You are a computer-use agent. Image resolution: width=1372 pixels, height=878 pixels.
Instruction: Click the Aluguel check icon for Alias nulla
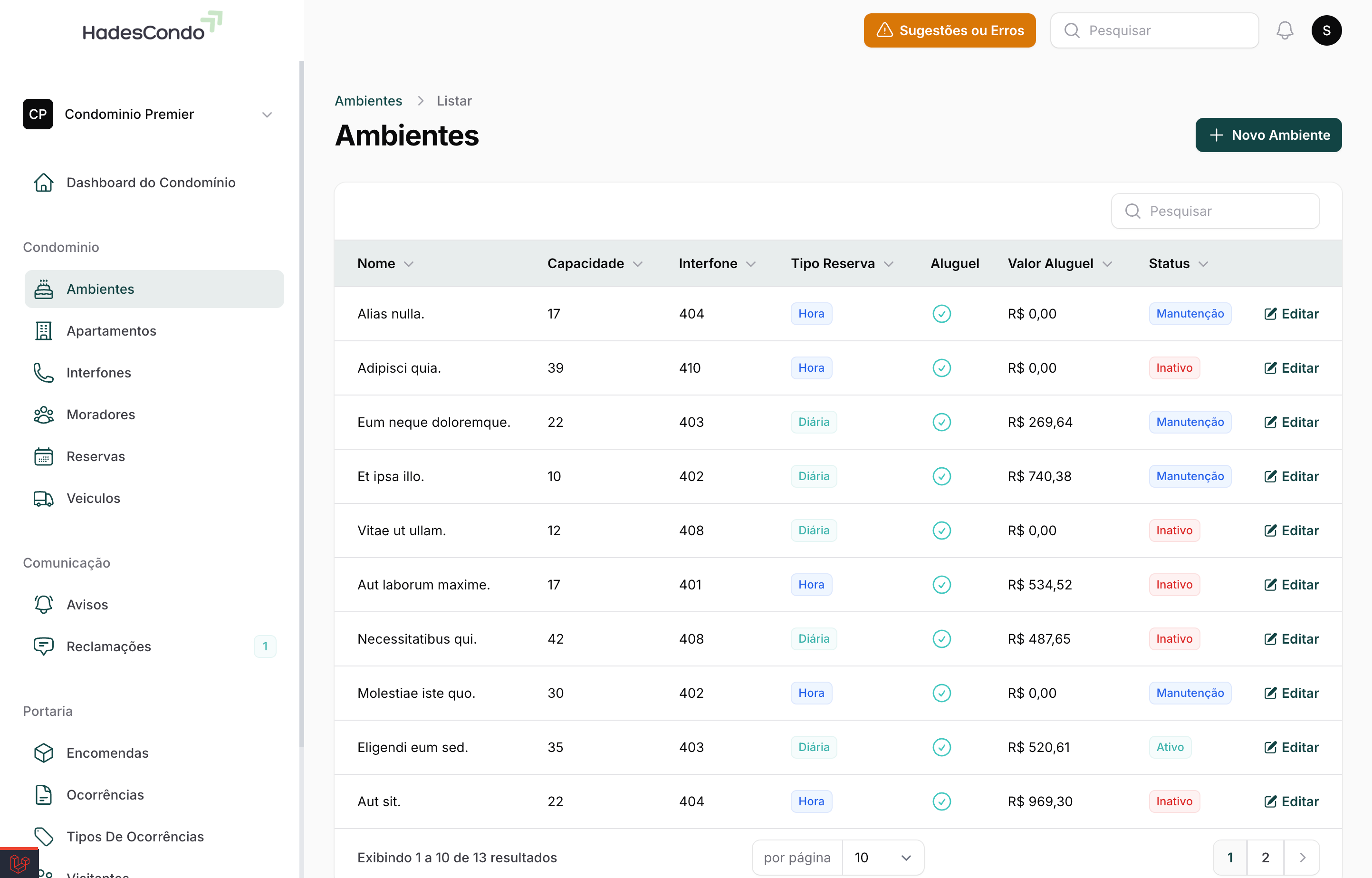click(941, 314)
